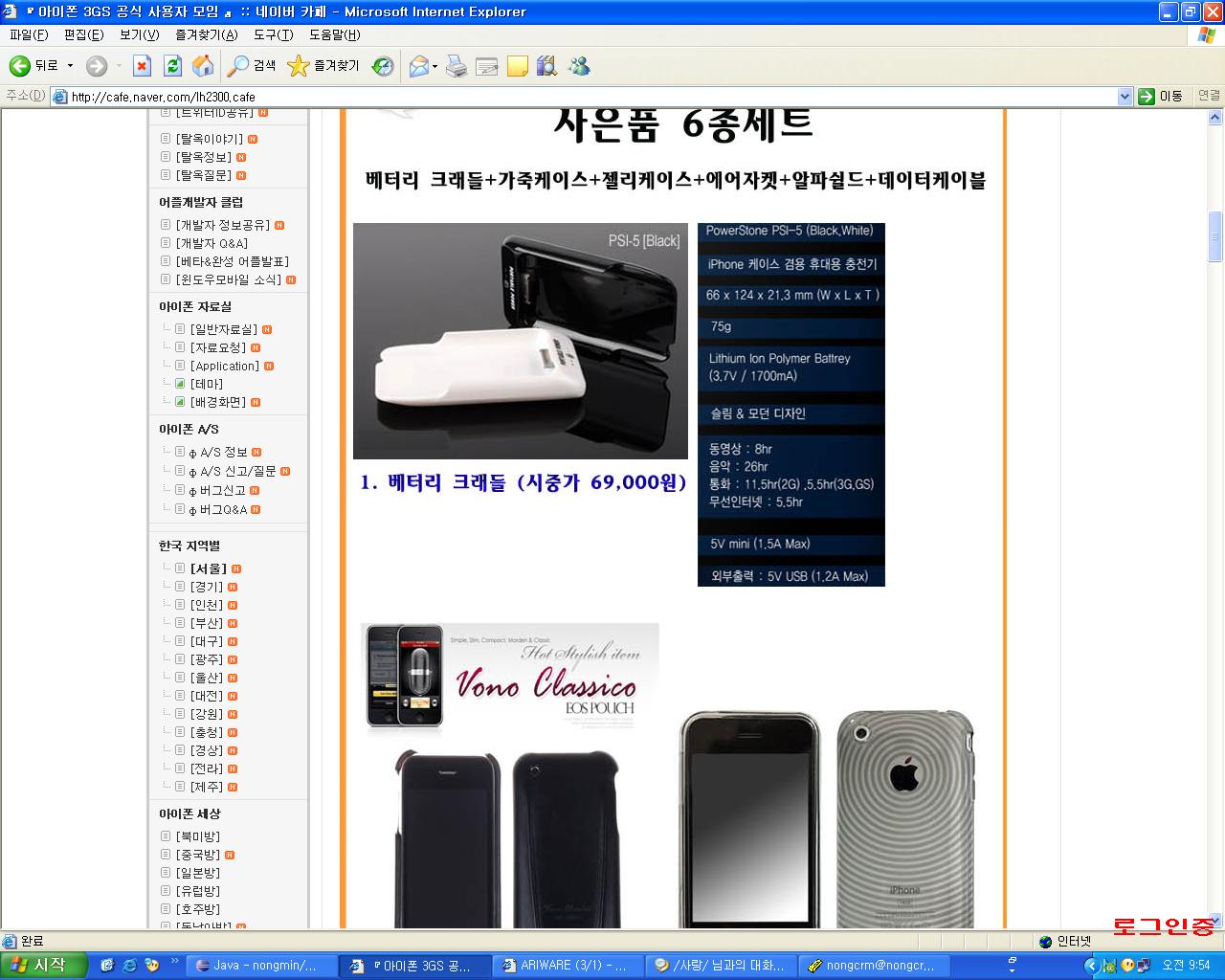This screenshot has width=1225, height=980.
Task: Open the 보기(V) menu
Action: (139, 34)
